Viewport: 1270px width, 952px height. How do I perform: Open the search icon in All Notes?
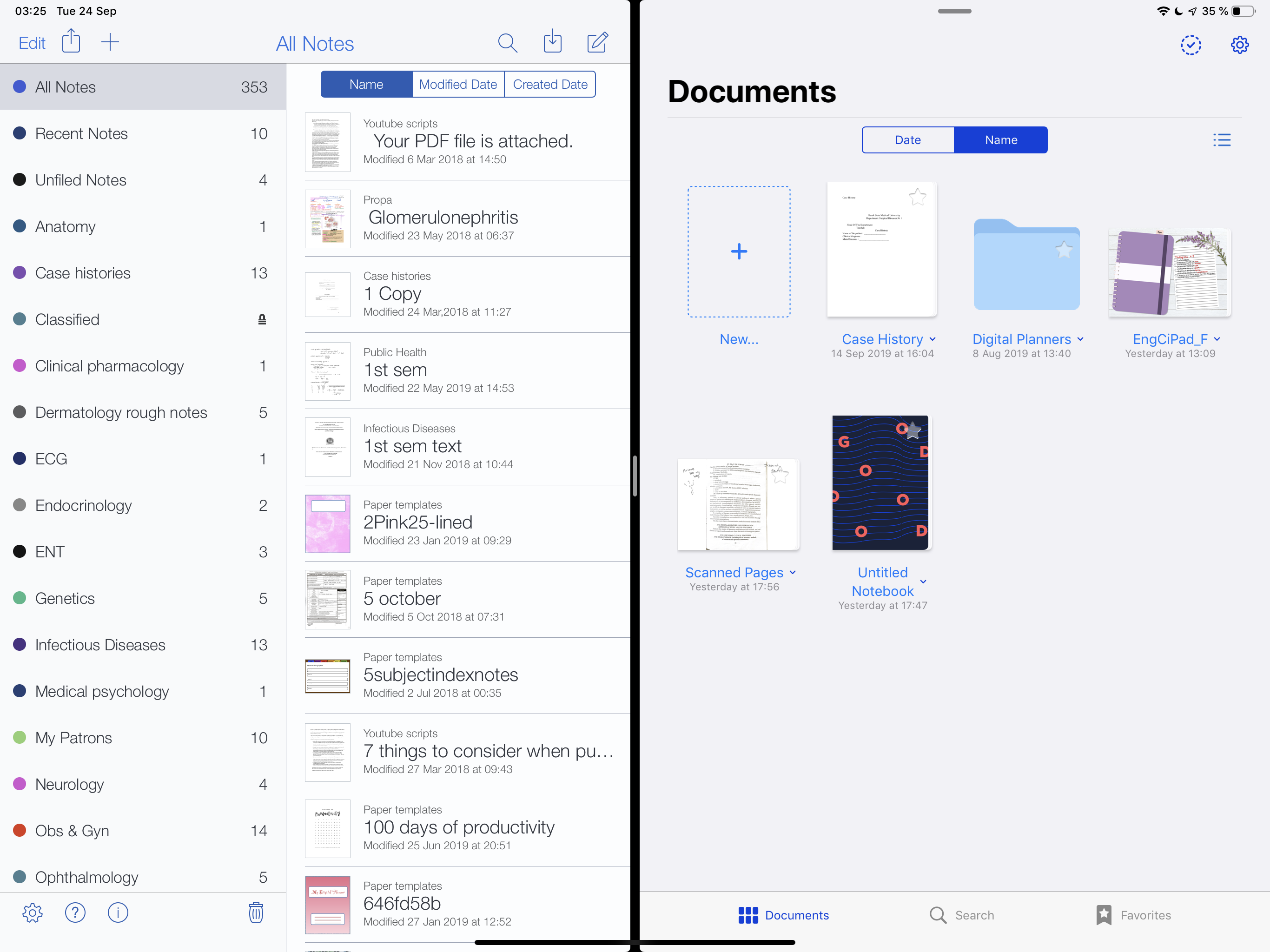pyautogui.click(x=506, y=42)
